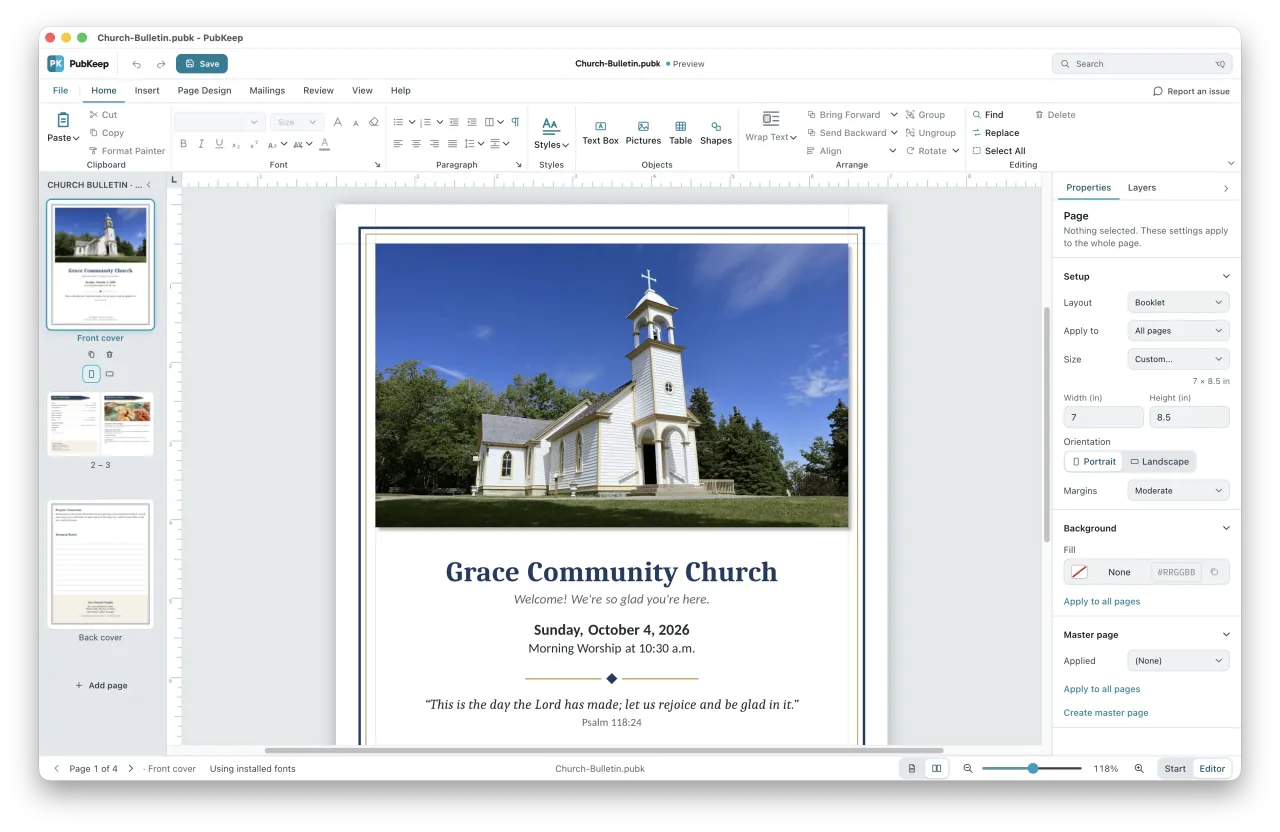The height and width of the screenshot is (832, 1280).
Task: Open the Page Design ribbon tab
Action: [204, 90]
